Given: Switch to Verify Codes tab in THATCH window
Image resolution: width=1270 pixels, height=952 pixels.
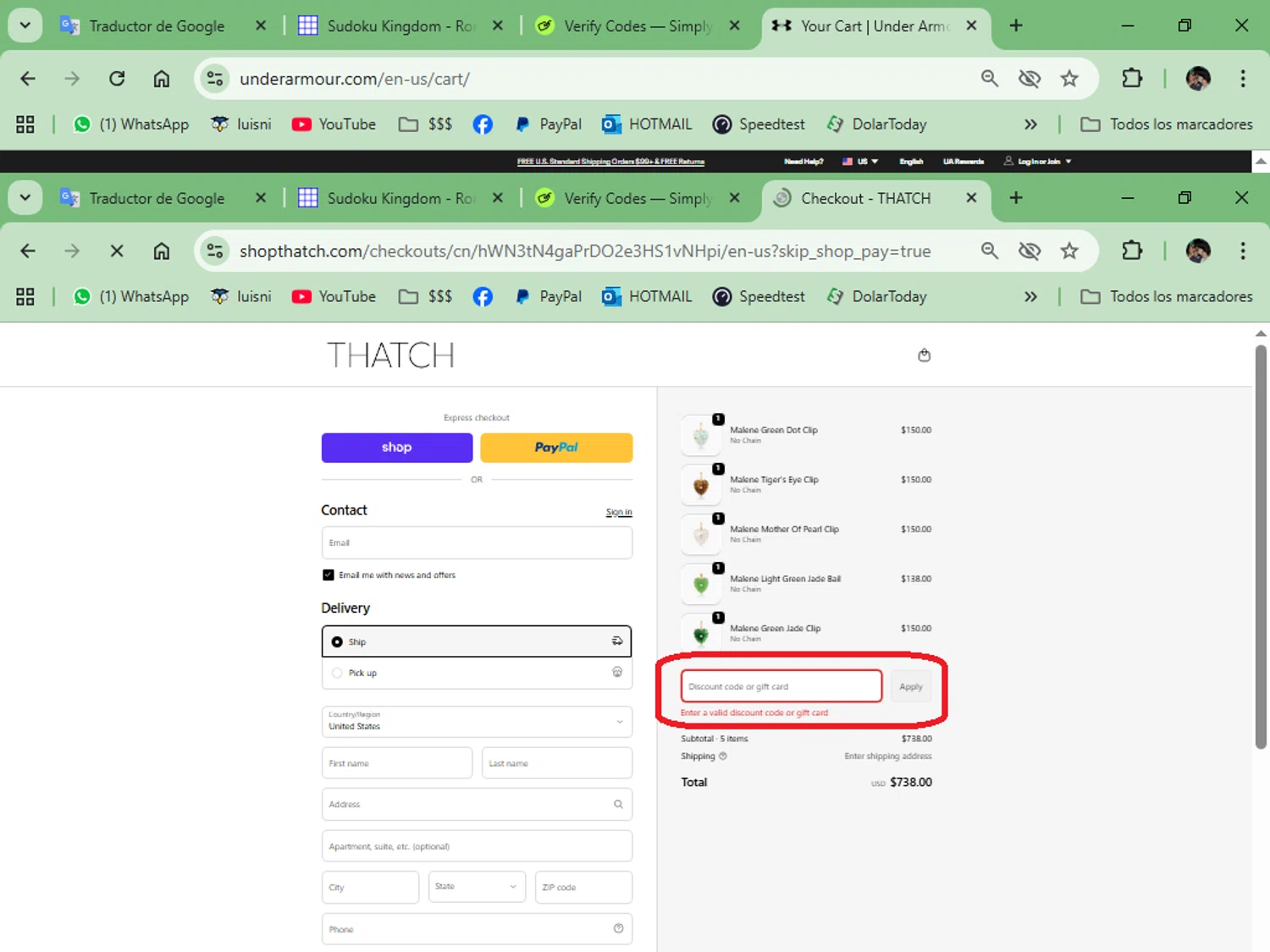Looking at the screenshot, I should point(628,198).
